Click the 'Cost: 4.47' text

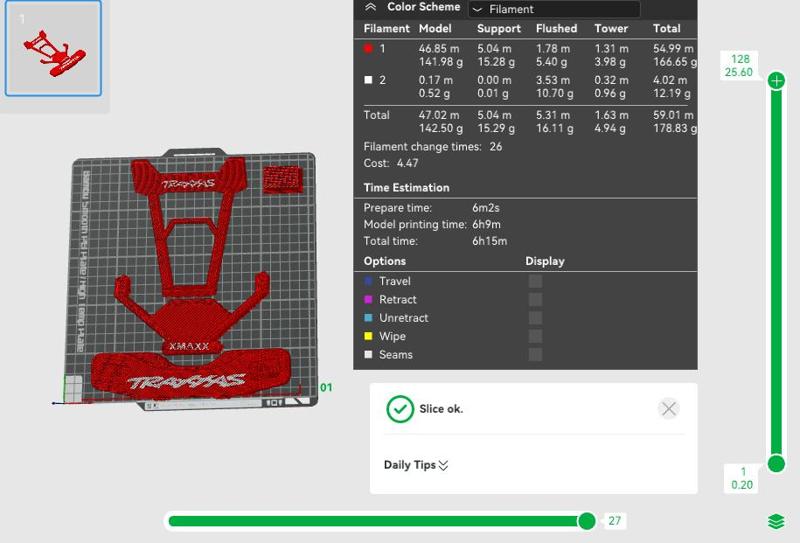pos(391,163)
